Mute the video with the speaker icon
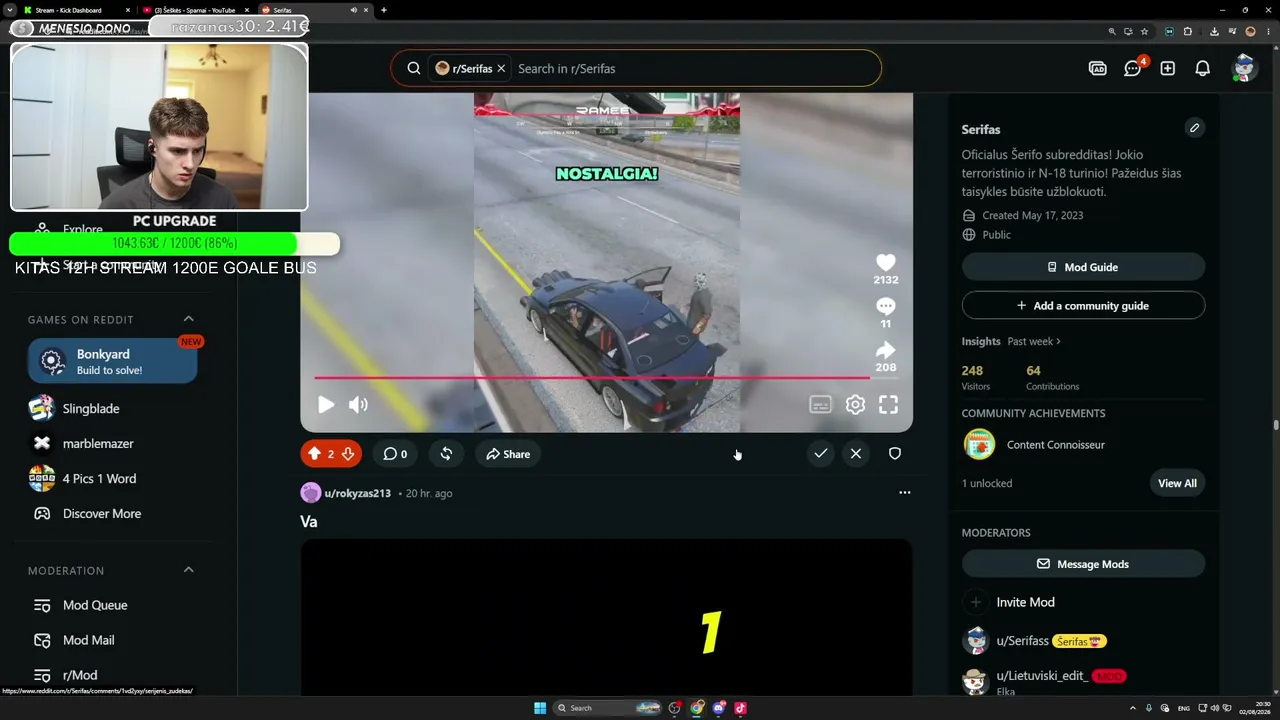 (358, 405)
